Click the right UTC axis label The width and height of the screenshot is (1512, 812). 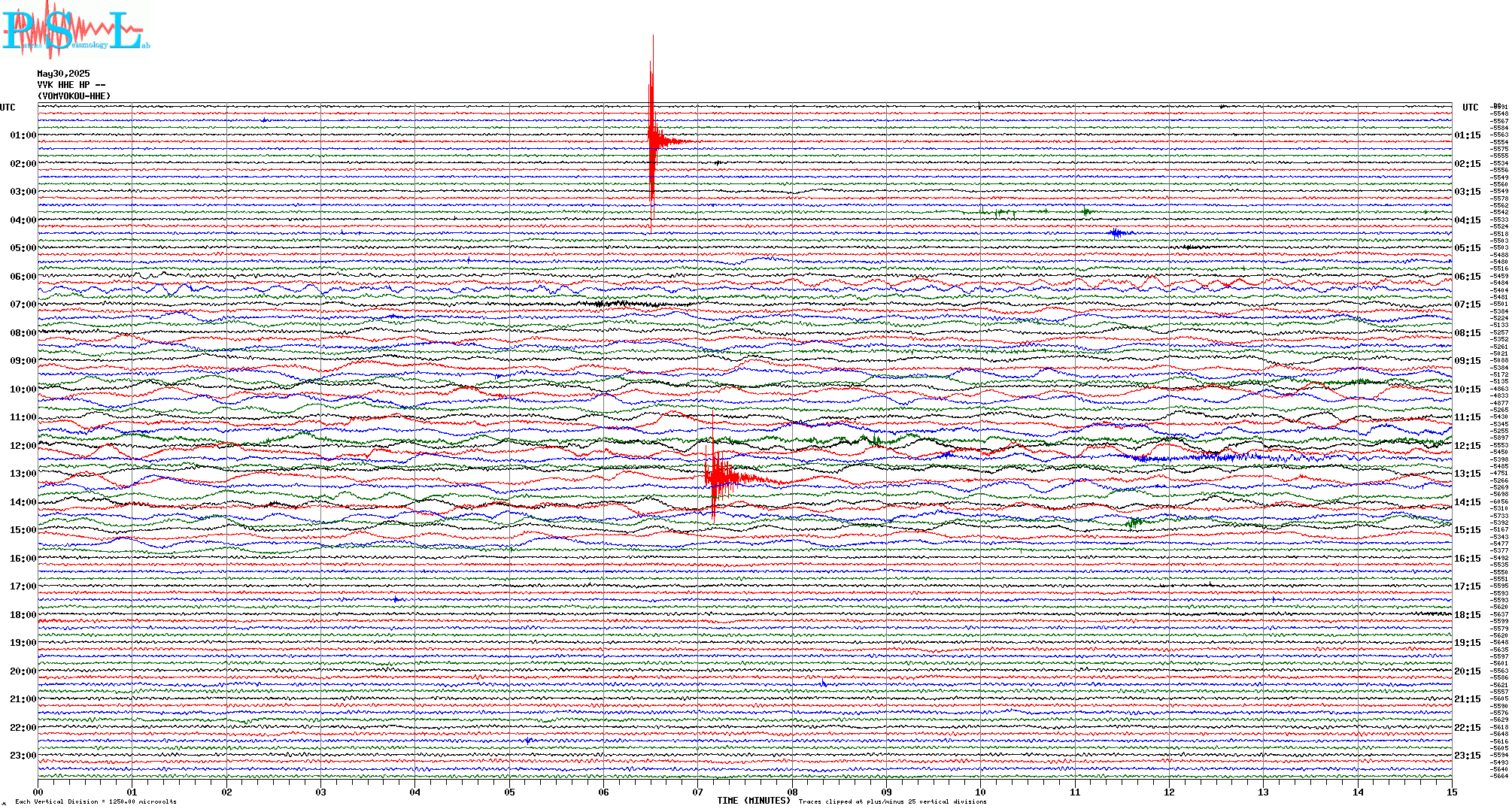click(1470, 108)
